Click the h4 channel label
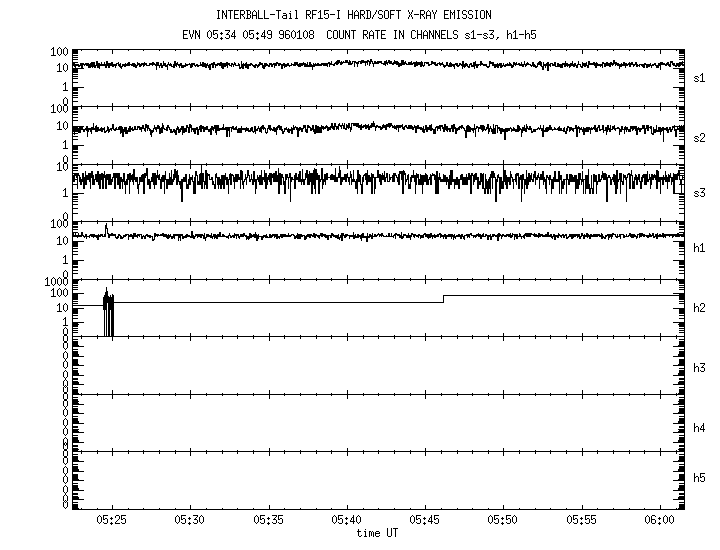Screen dimensions: 720x550 click(700, 428)
